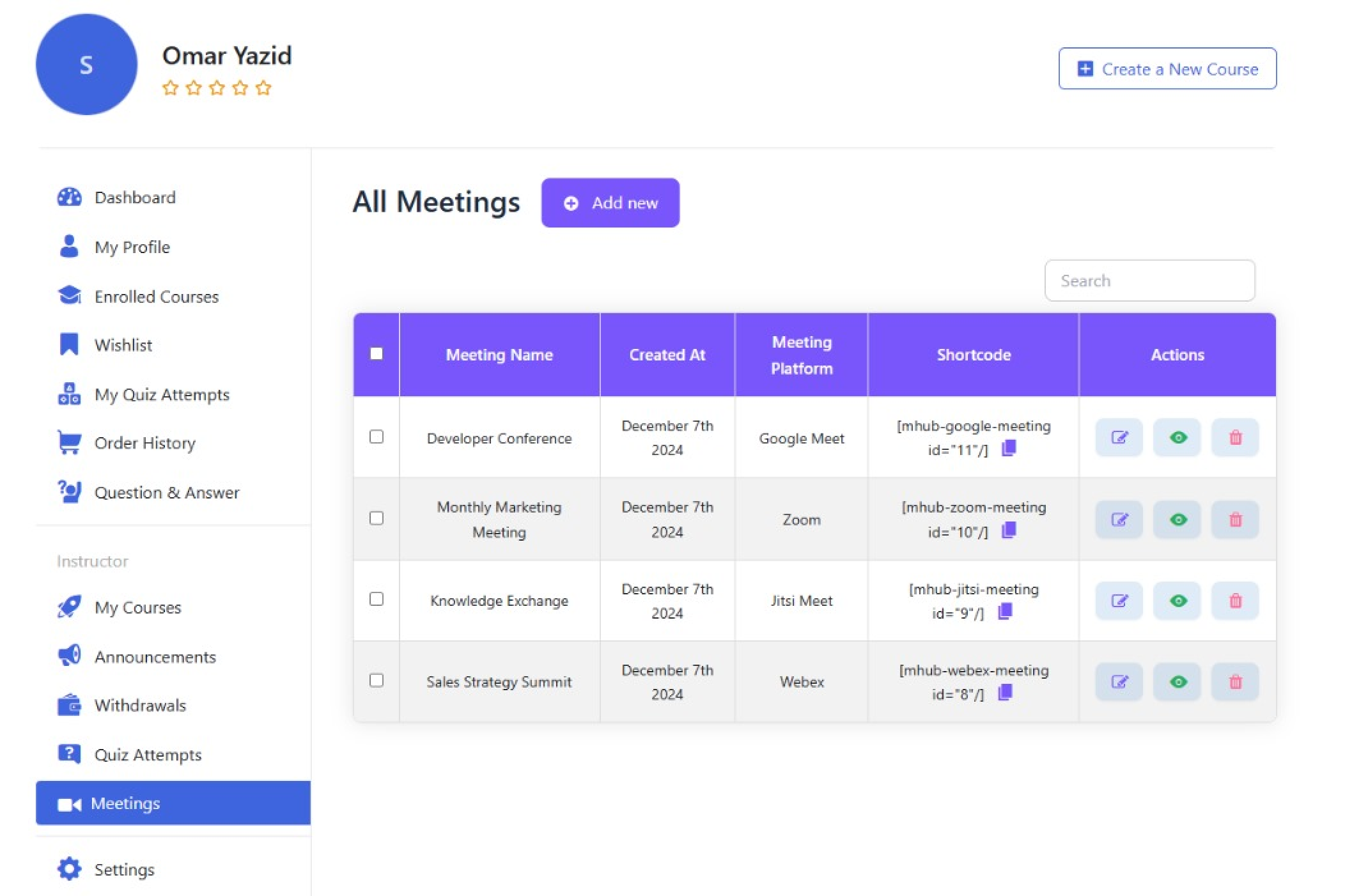Open Withdrawals in the sidebar
This screenshot has height=896, width=1368.
pyautogui.click(x=122, y=706)
